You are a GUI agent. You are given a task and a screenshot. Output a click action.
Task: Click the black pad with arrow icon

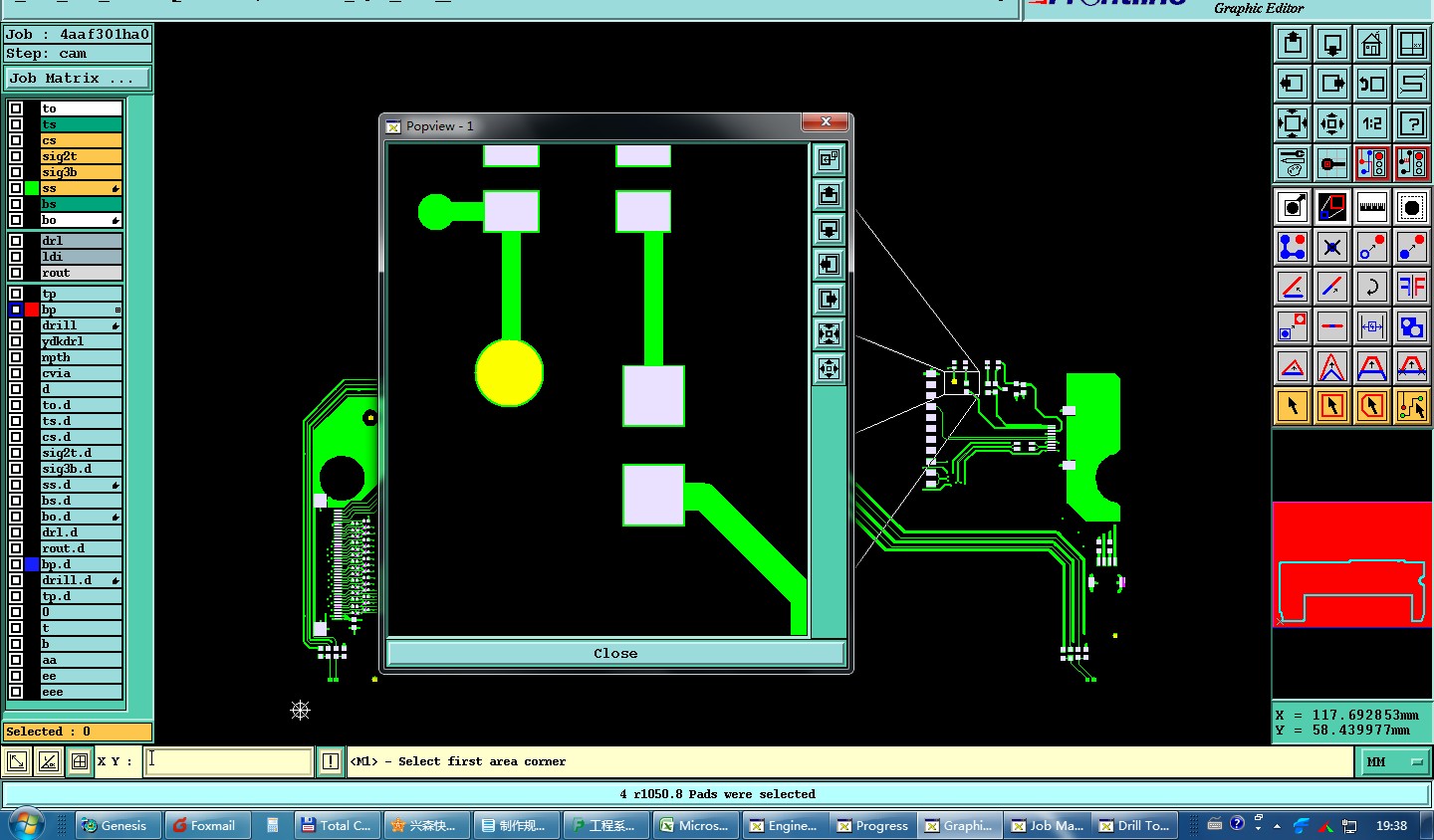pos(1293,207)
